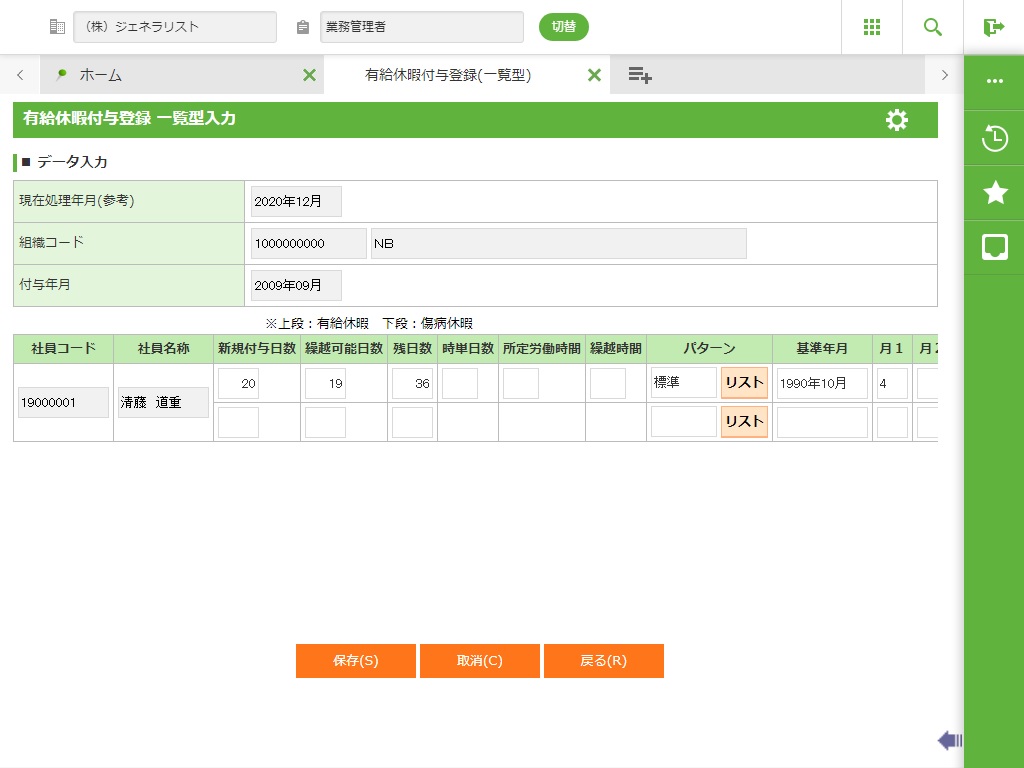Collapse sidebar with the purple arrow icon
The height and width of the screenshot is (768, 1024).
[x=949, y=740]
